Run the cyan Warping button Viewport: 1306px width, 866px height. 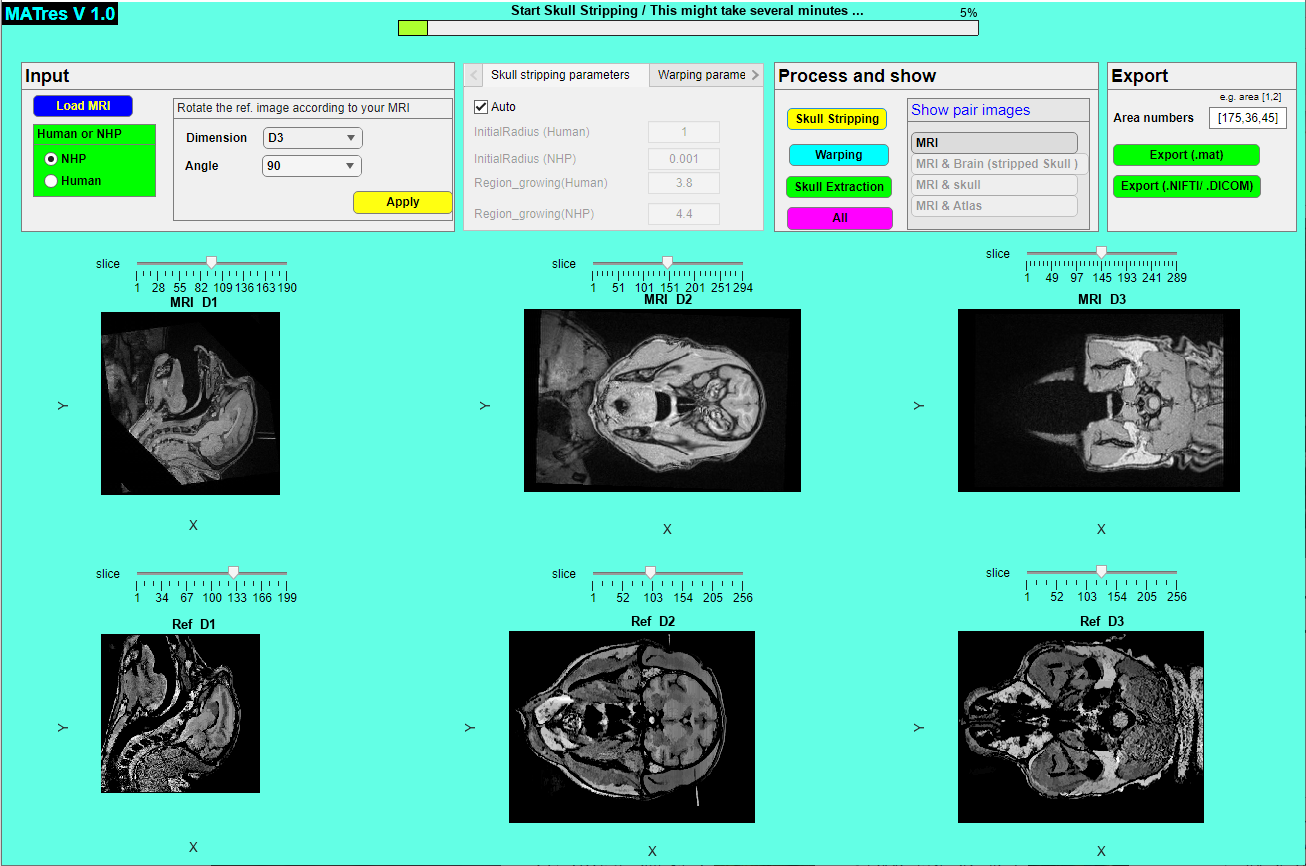point(839,155)
